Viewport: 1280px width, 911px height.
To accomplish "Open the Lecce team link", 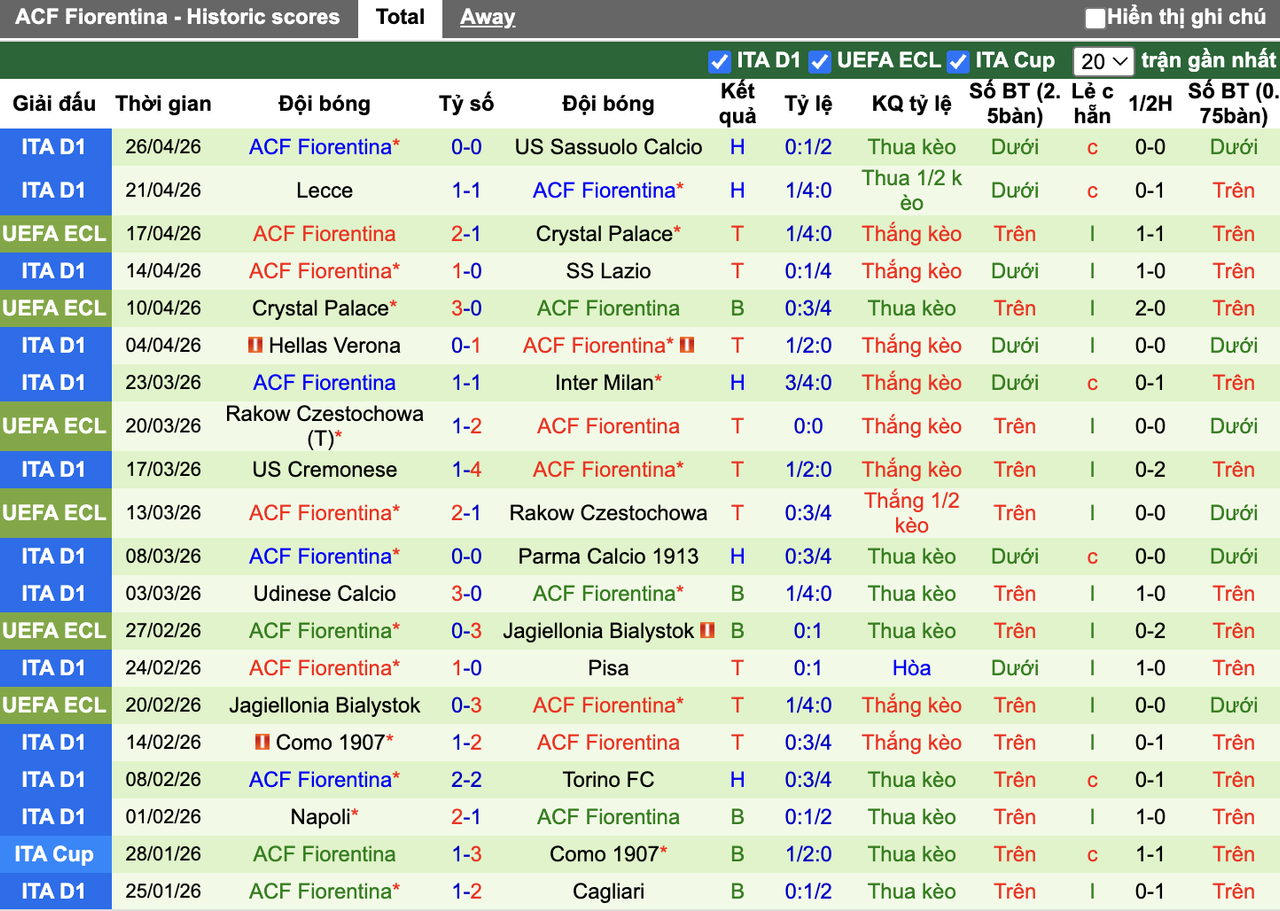I will (x=325, y=190).
